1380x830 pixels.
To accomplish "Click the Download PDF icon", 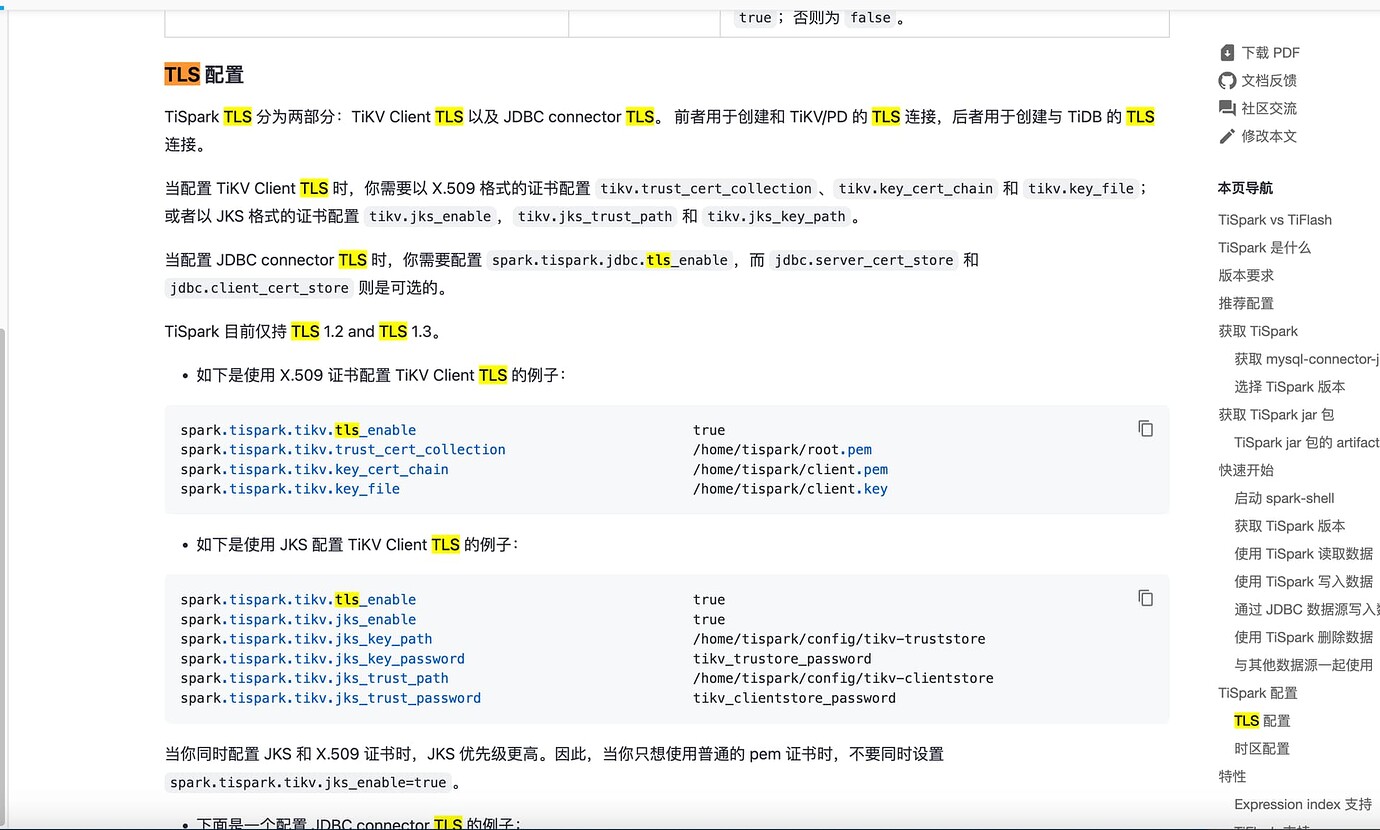I will (1227, 53).
